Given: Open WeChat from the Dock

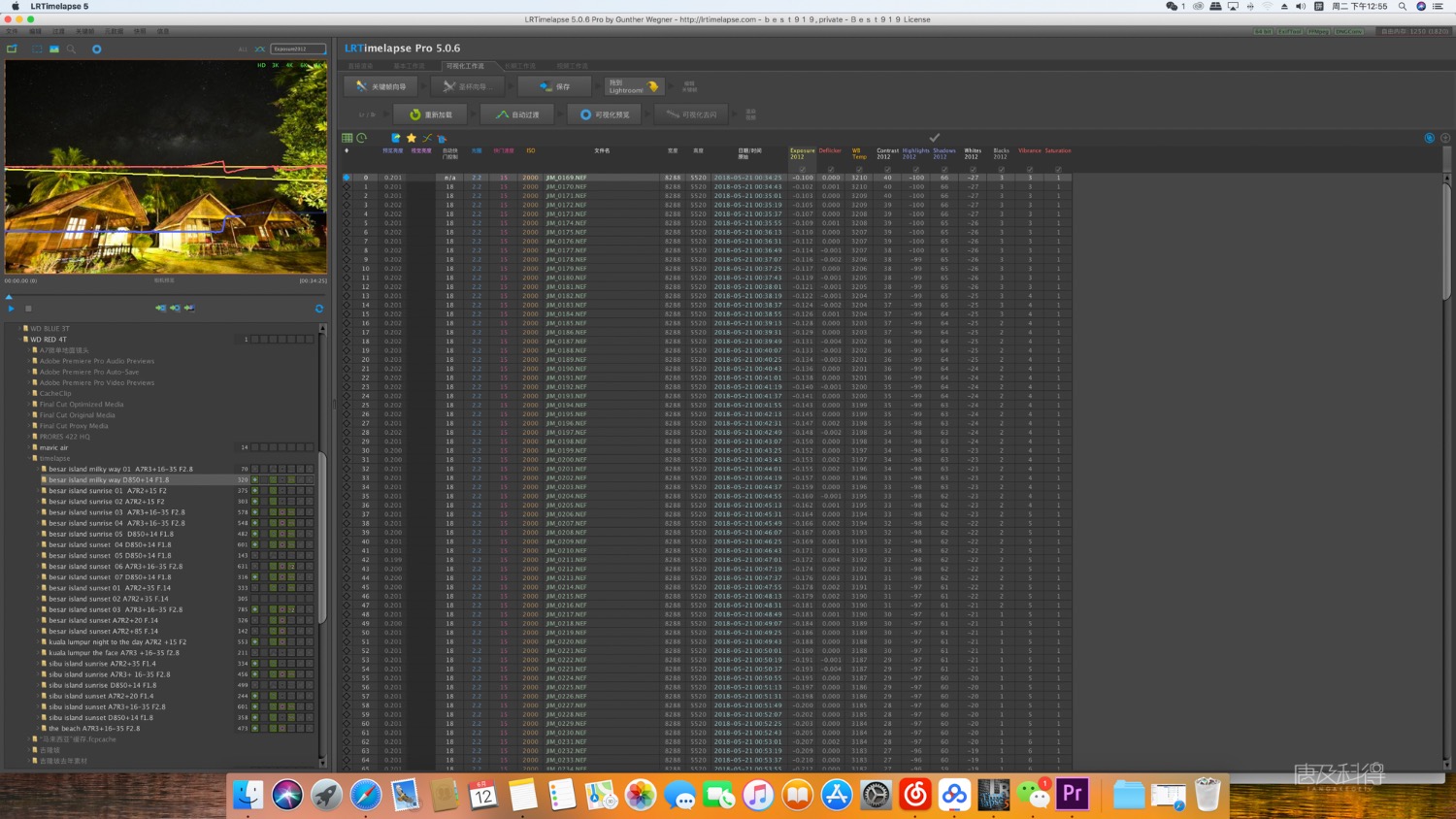Looking at the screenshot, I should coord(1034,794).
